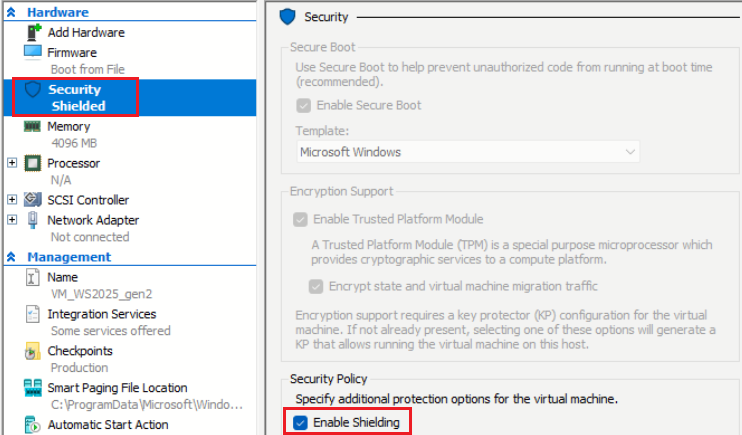Expand the Processor tree node
This screenshot has width=742, height=435.
(12, 163)
